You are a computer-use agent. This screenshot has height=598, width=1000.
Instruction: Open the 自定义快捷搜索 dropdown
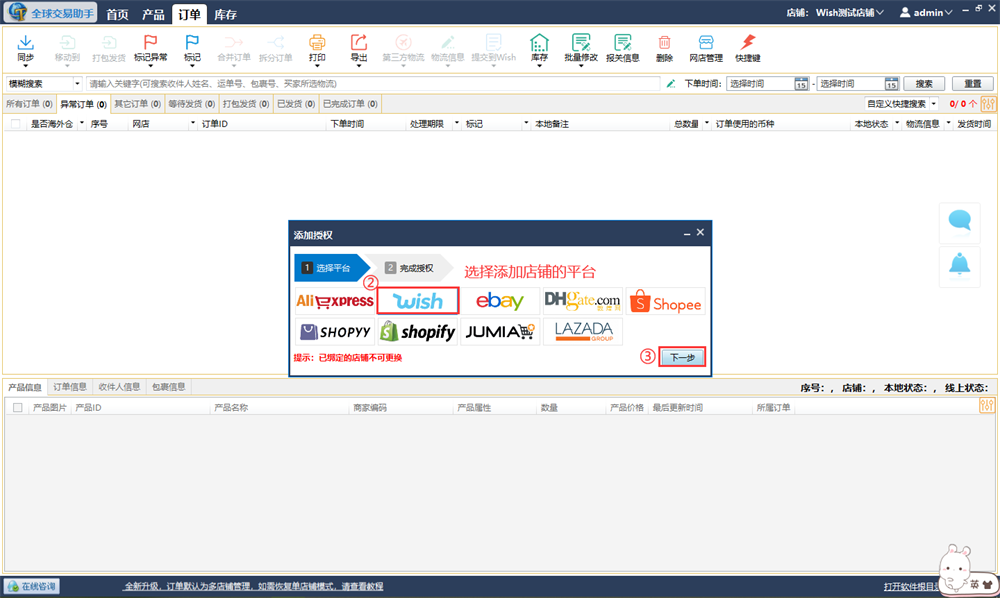pyautogui.click(x=934, y=104)
